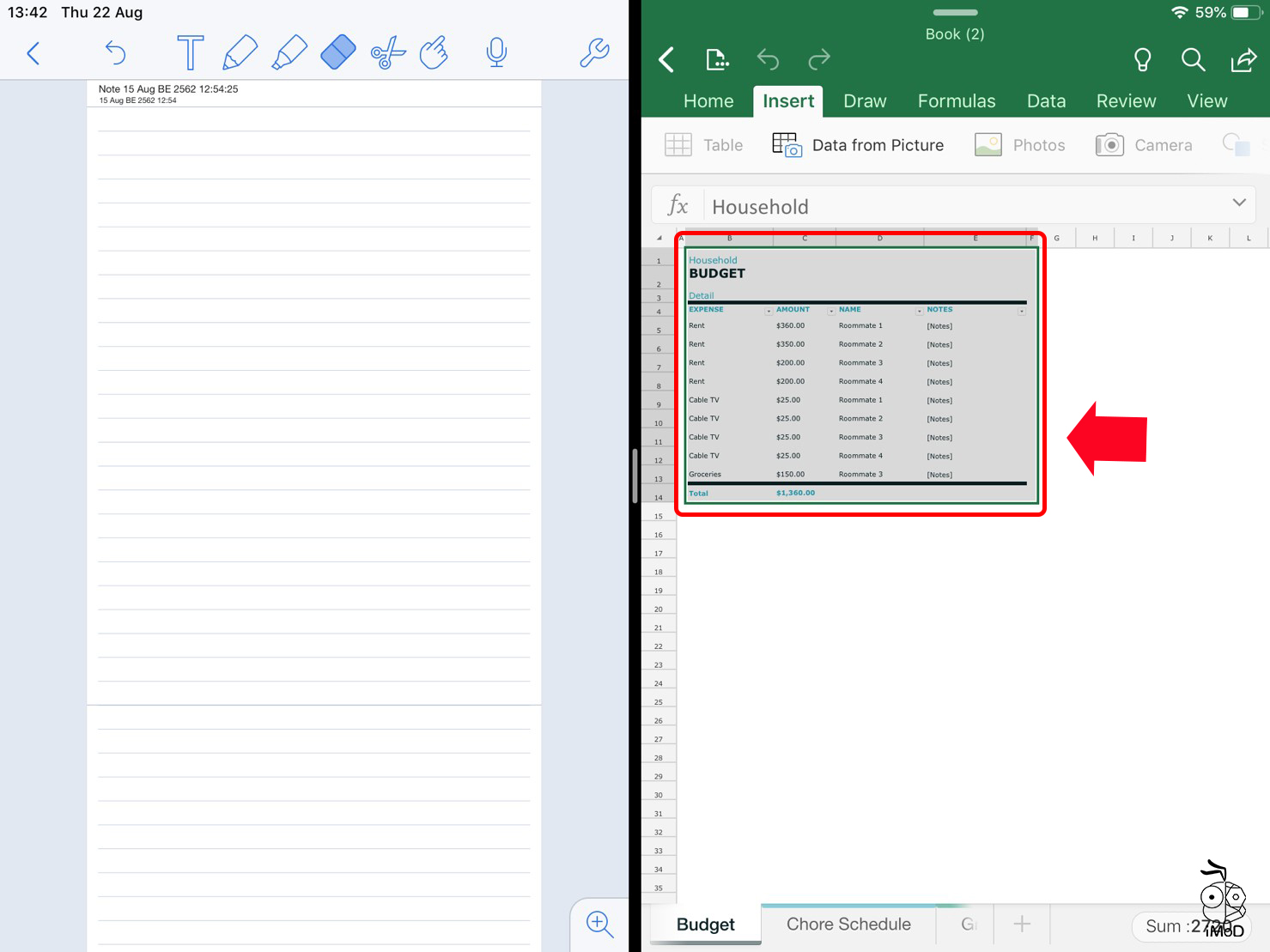Insert a Table from the Insert ribbon

tap(704, 144)
